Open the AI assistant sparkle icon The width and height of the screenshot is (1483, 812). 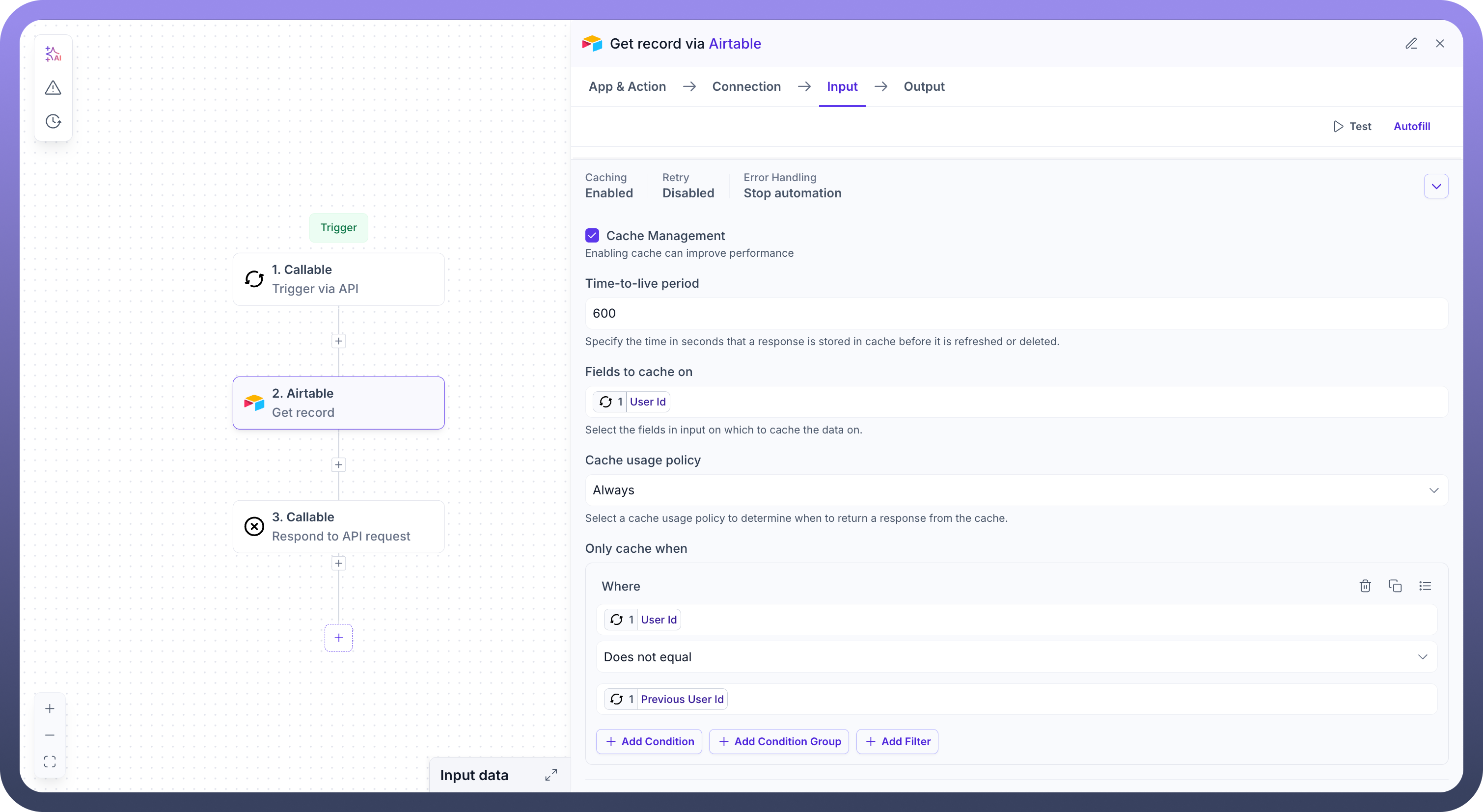coord(53,54)
